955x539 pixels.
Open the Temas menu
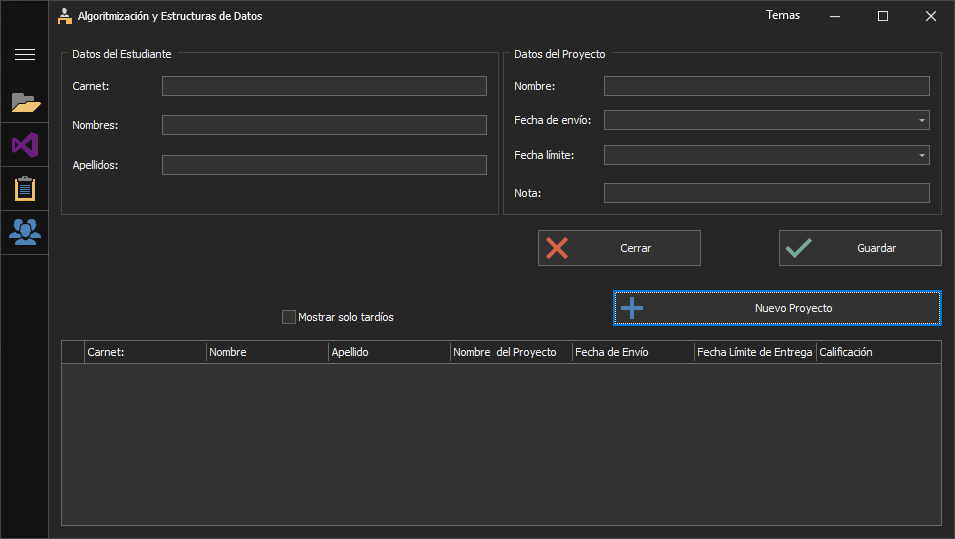782,15
